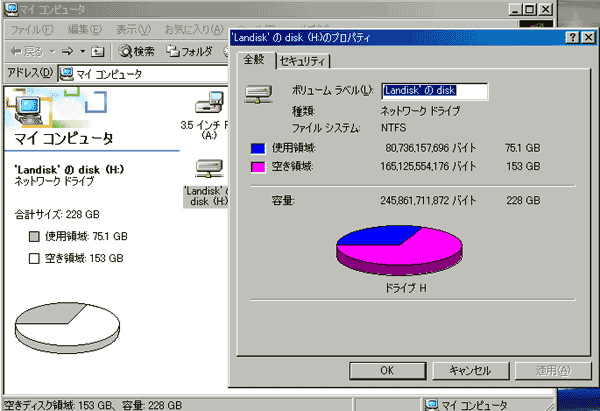Click the ネットワーク ドライブ type value in dialog
The width and height of the screenshot is (600, 411).
click(x=420, y=111)
